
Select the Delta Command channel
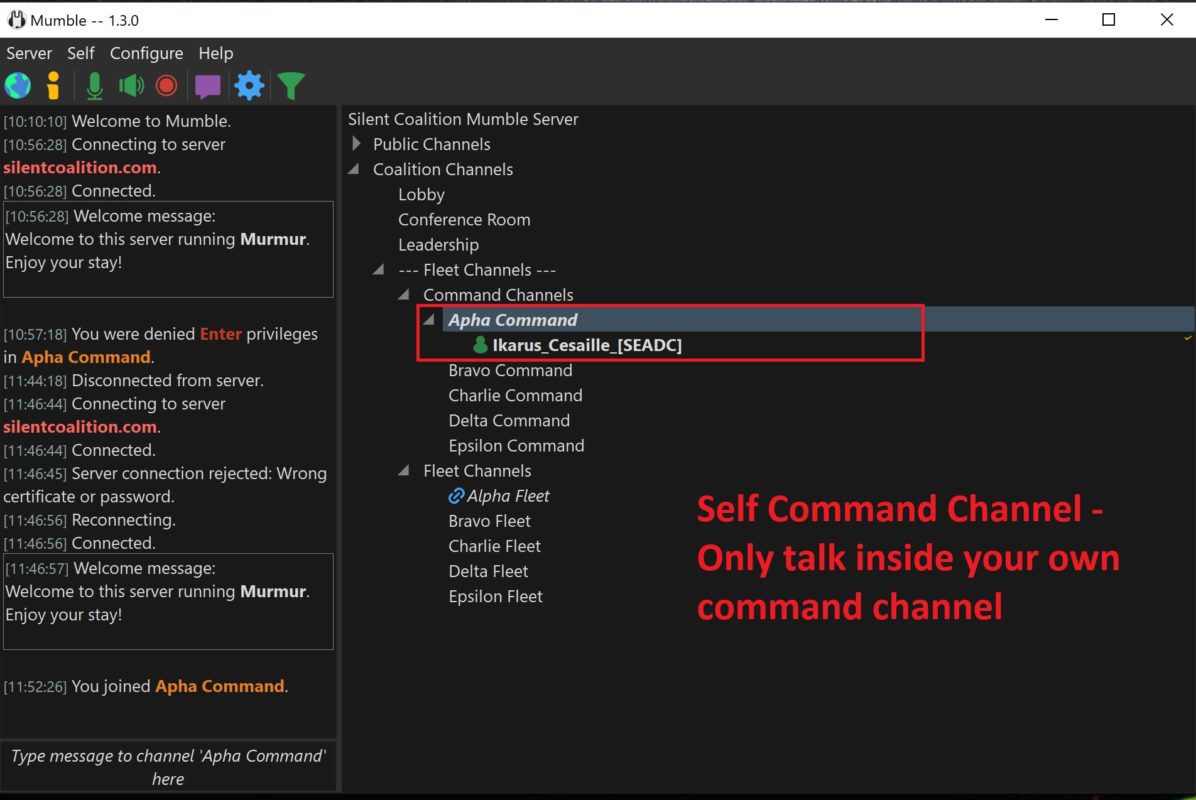click(x=509, y=420)
